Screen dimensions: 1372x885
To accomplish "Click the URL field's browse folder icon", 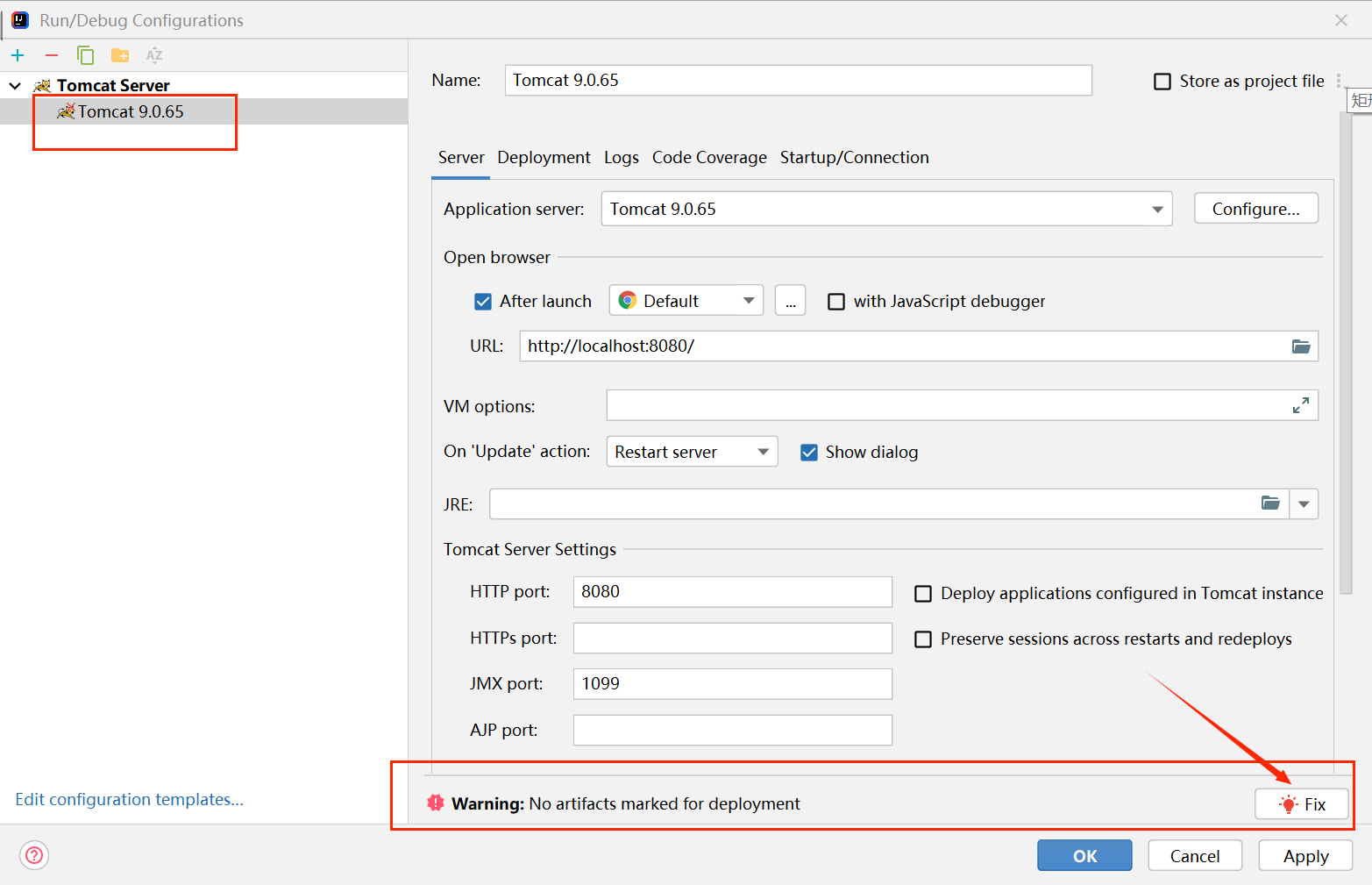I will (1301, 346).
